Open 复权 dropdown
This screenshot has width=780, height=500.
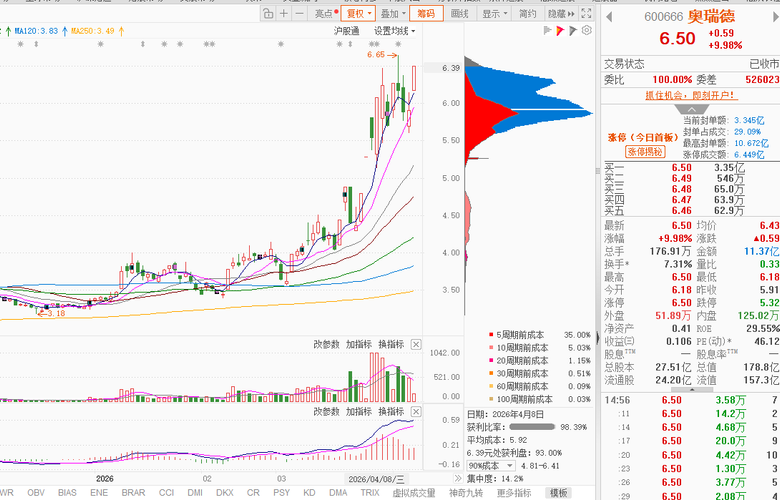click(x=358, y=13)
